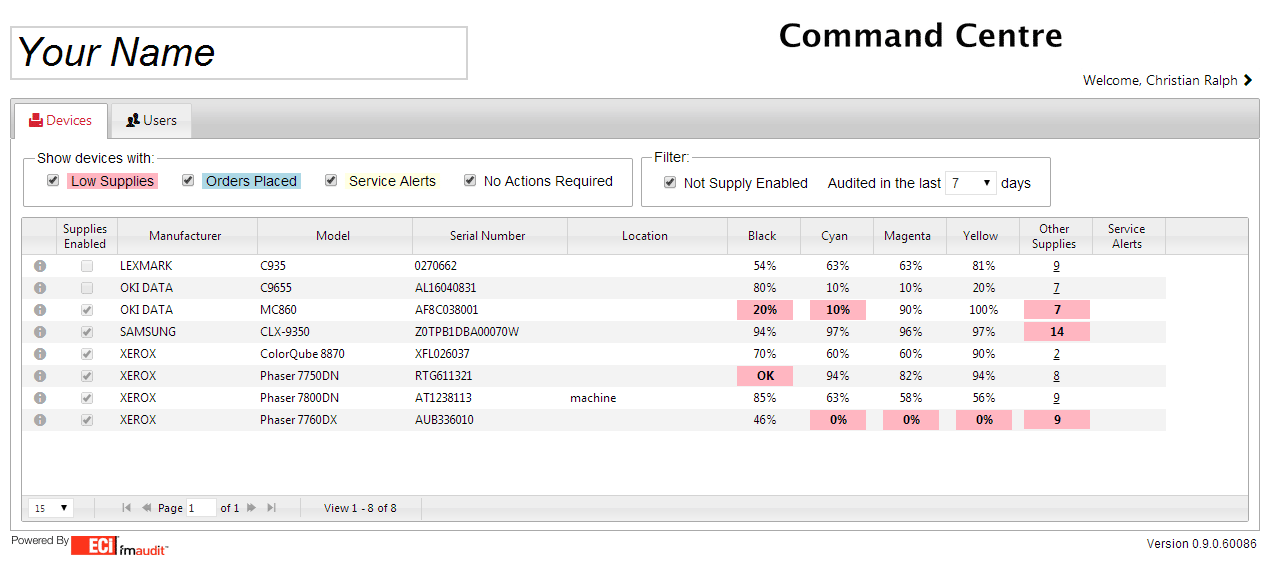Image resolution: width=1275 pixels, height=567 pixels.
Task: Toggle Low Supplies checkbox
Action: tap(53, 181)
